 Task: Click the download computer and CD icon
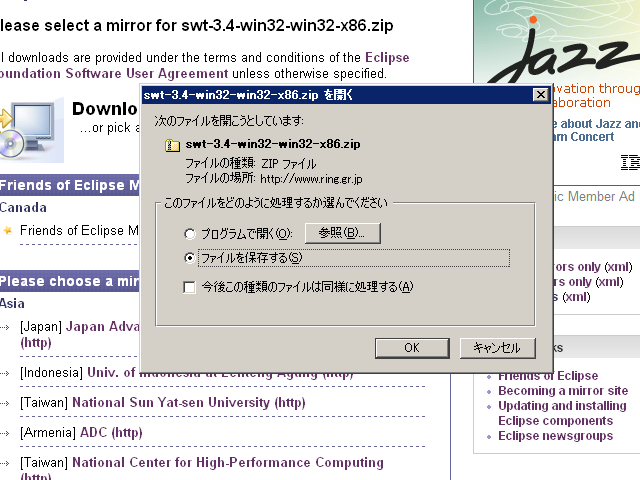click(x=32, y=130)
